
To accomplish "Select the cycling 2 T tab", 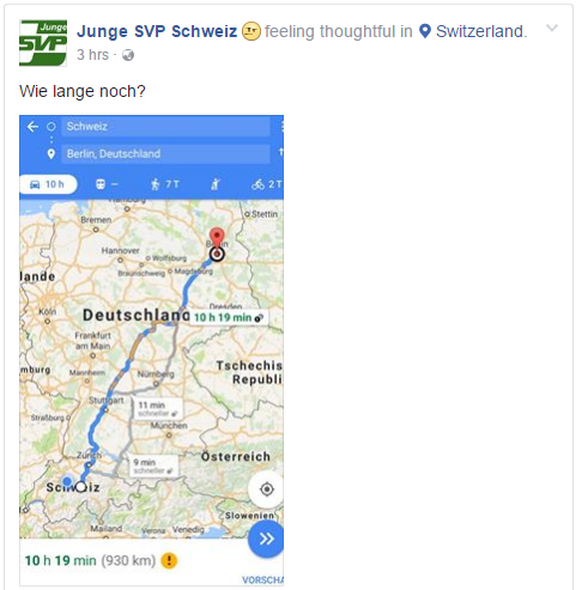I will tap(266, 184).
